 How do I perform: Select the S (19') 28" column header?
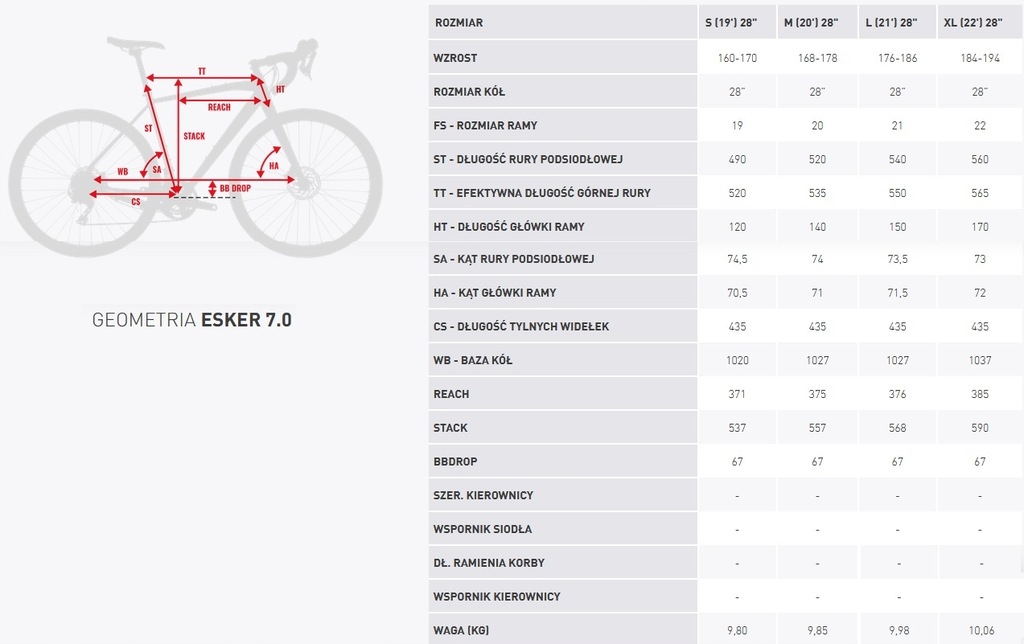737,22
